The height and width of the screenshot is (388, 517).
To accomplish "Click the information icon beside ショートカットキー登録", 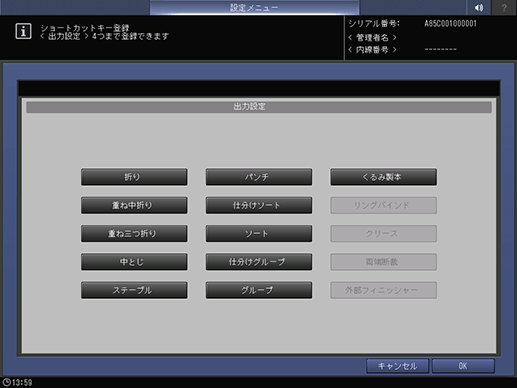I will pos(23,31).
